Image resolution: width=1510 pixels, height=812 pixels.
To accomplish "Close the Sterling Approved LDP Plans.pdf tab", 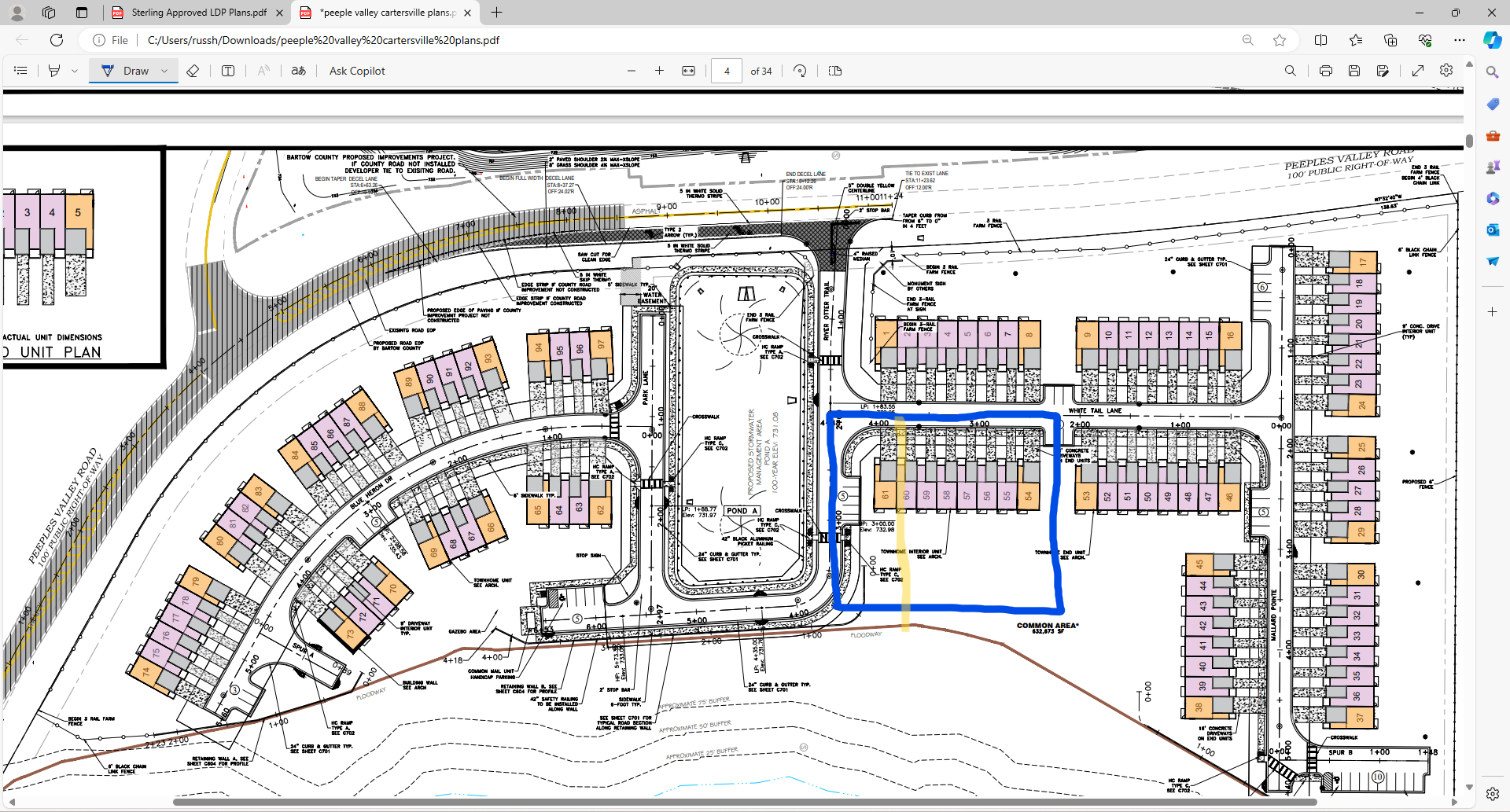I will (279, 13).
